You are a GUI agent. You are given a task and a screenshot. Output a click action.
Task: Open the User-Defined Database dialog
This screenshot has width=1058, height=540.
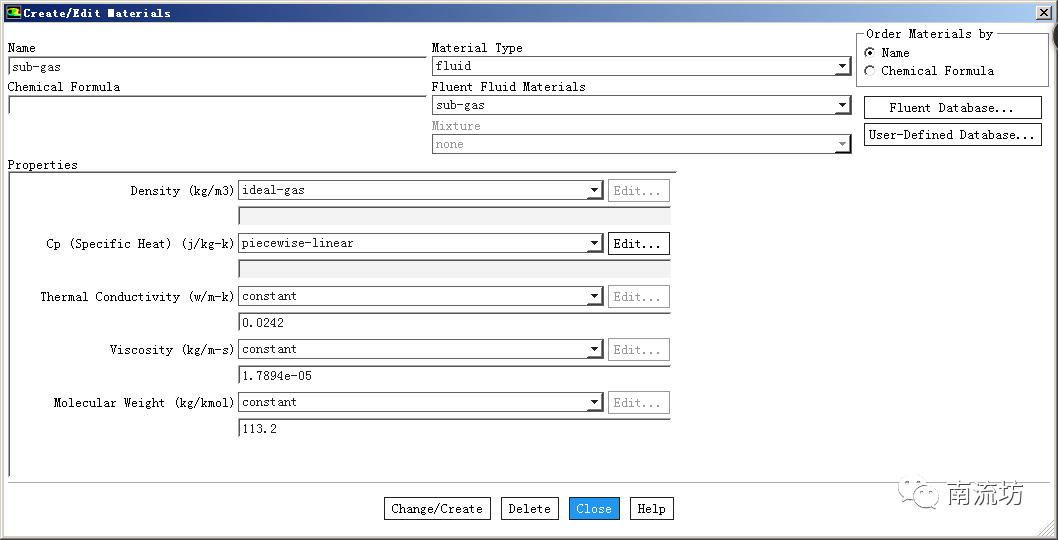pyautogui.click(x=952, y=134)
